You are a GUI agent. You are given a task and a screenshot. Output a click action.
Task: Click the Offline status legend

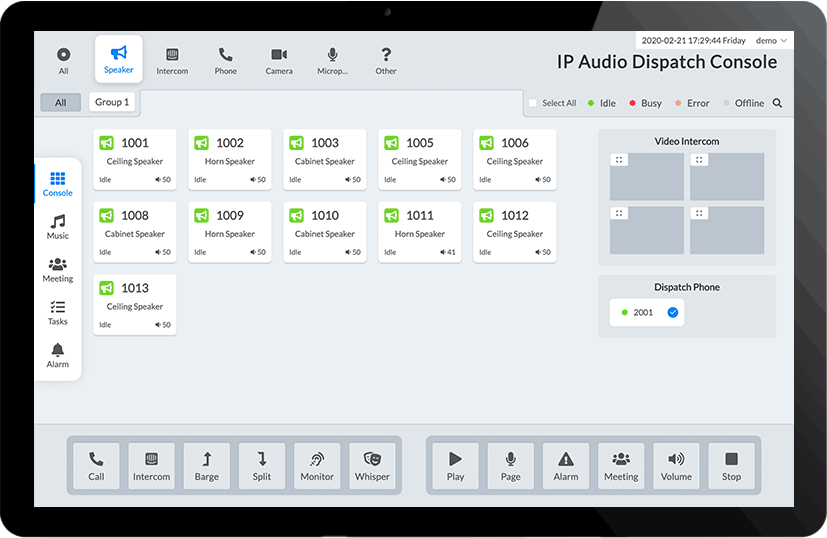tap(744, 103)
